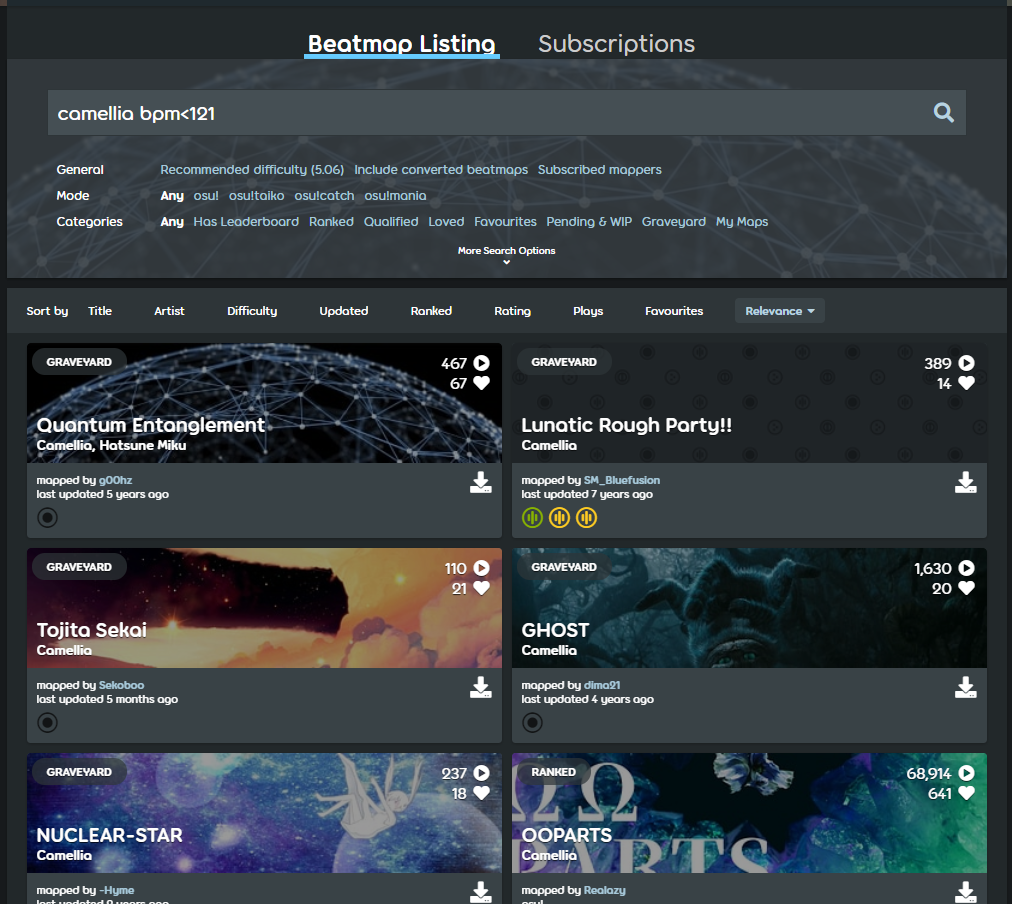Screen dimensions: 1012x904
Task: Click the play count icon on NUCLEAR-STAR
Action: click(x=481, y=773)
